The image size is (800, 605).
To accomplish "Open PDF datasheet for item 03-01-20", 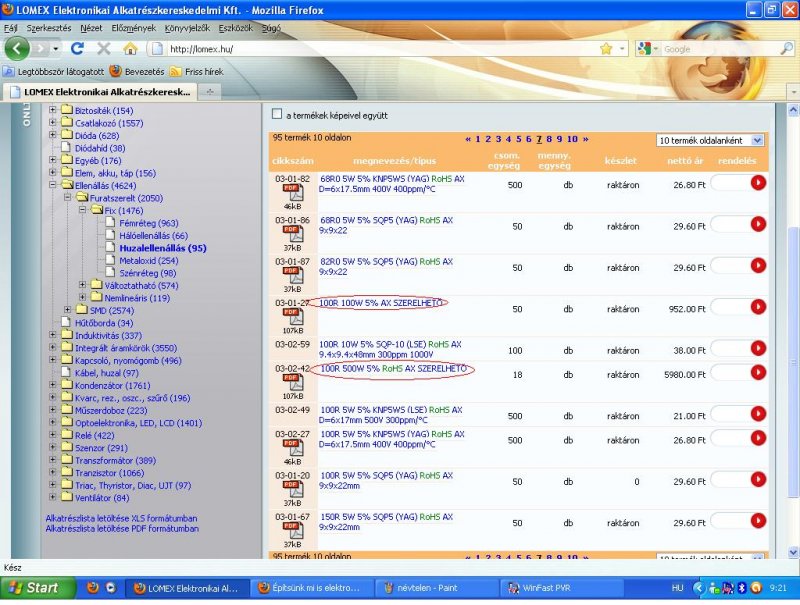I will pos(293,490).
